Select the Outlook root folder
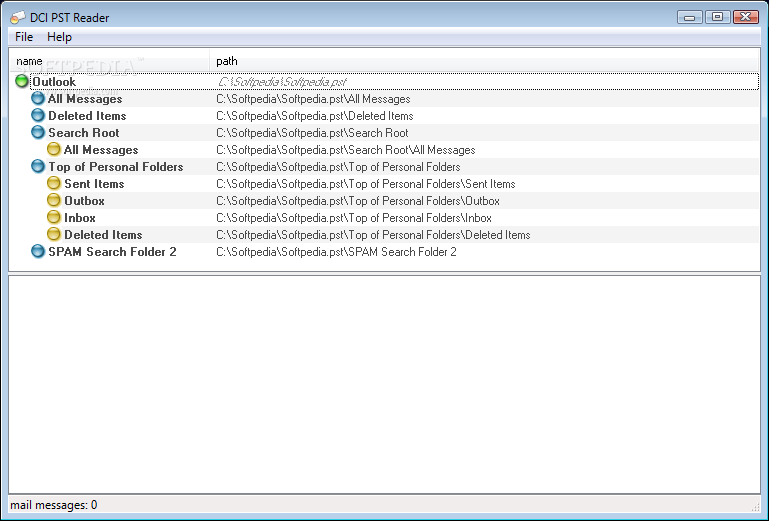Screen dimensions: 769x521 click(x=54, y=81)
